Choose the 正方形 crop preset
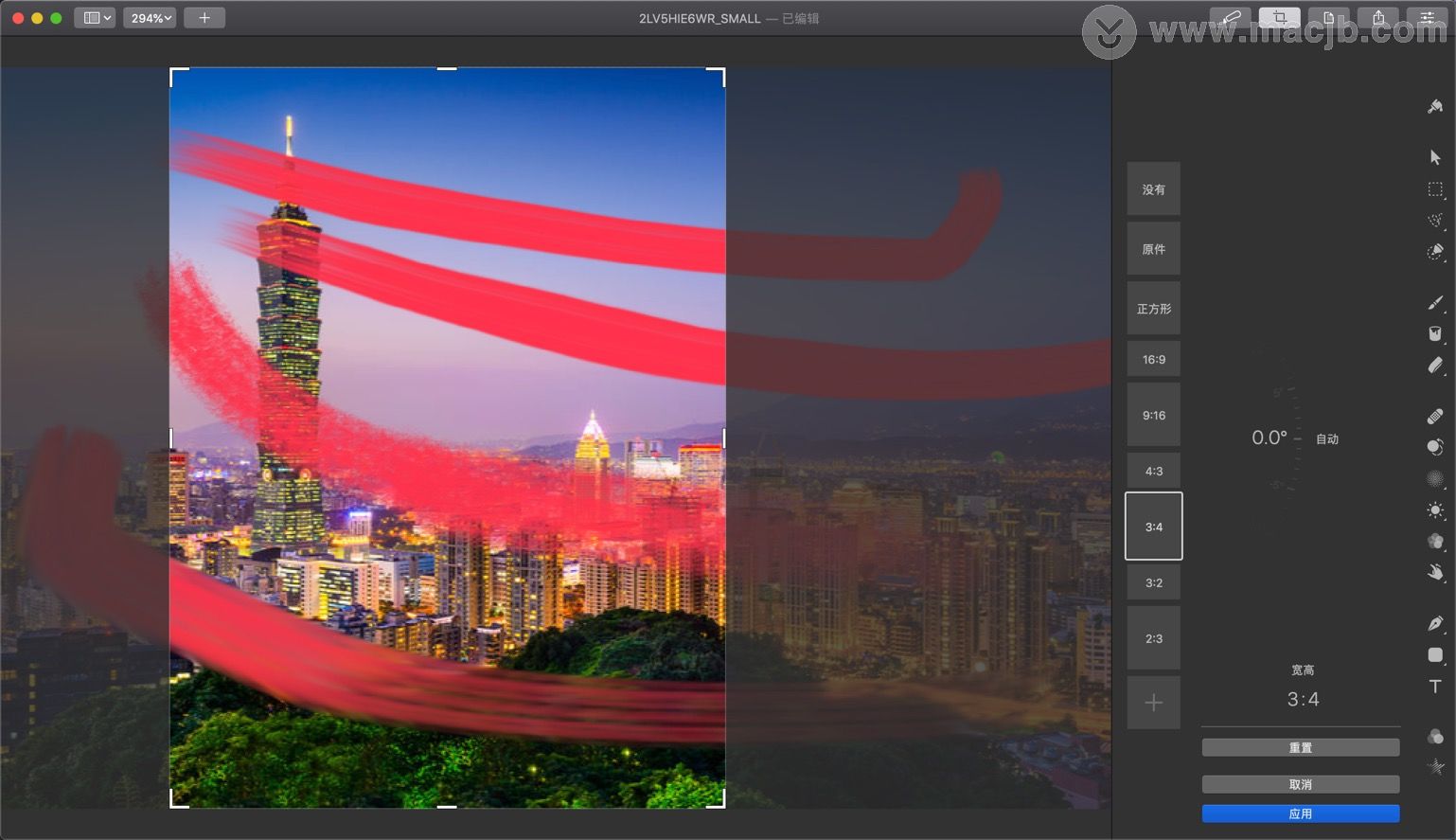Screen dimensions: 1456x840 tap(1153, 309)
